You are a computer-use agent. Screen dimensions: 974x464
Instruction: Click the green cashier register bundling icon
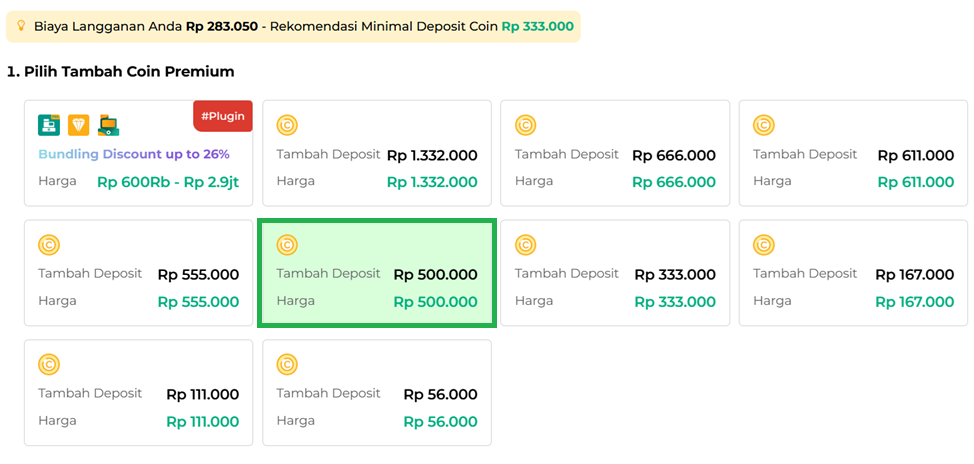[49, 125]
